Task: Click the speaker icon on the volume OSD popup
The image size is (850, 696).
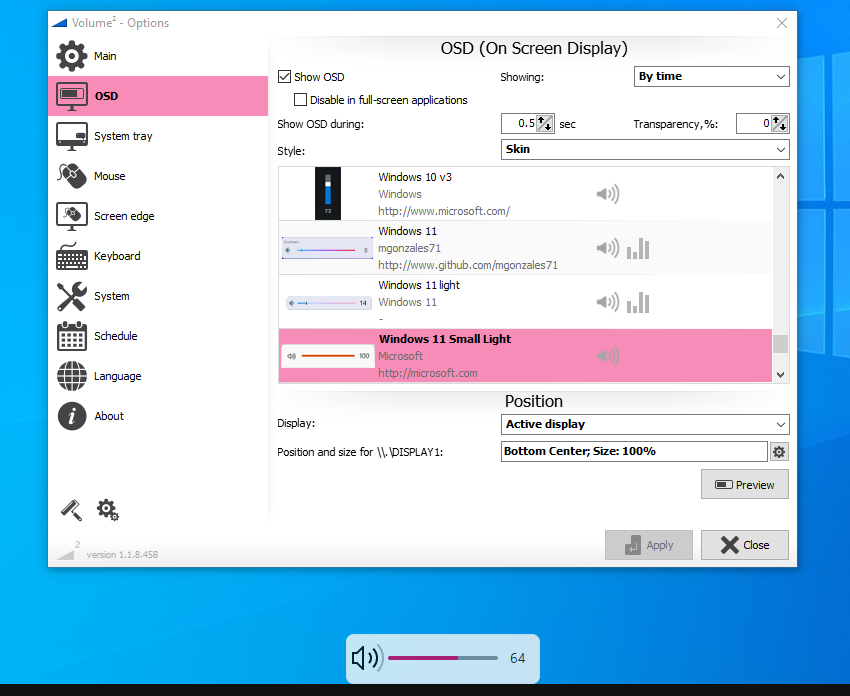Action: pos(367,658)
